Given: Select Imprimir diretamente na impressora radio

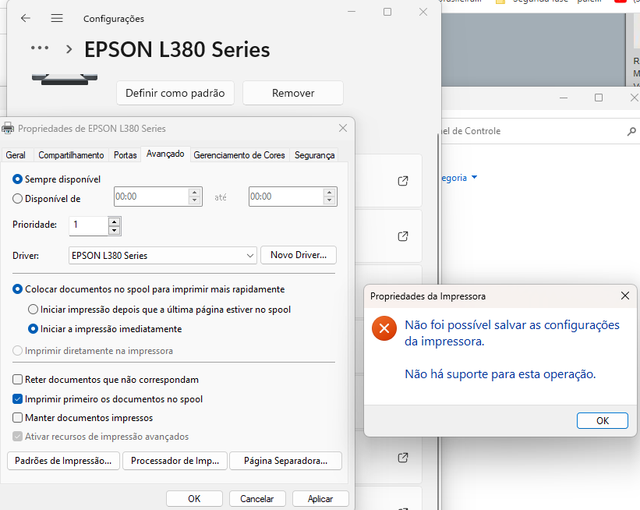Looking at the screenshot, I should click(x=17, y=350).
